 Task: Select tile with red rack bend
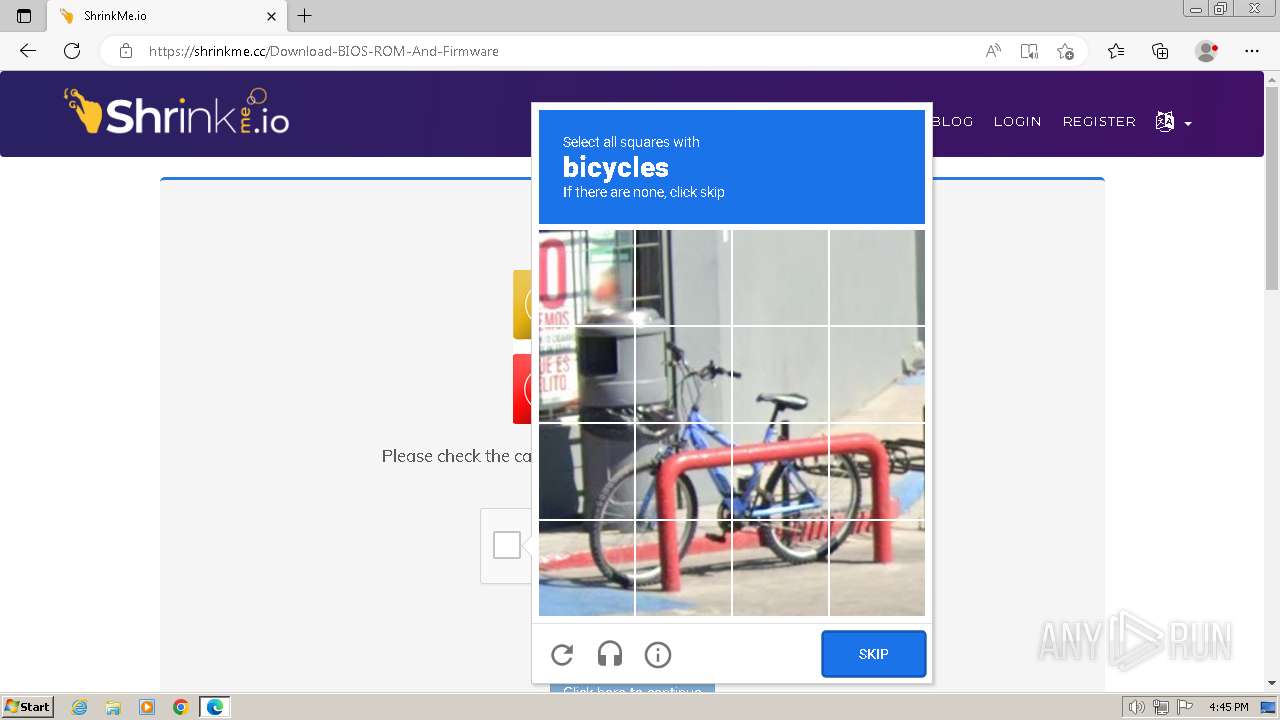(877, 471)
